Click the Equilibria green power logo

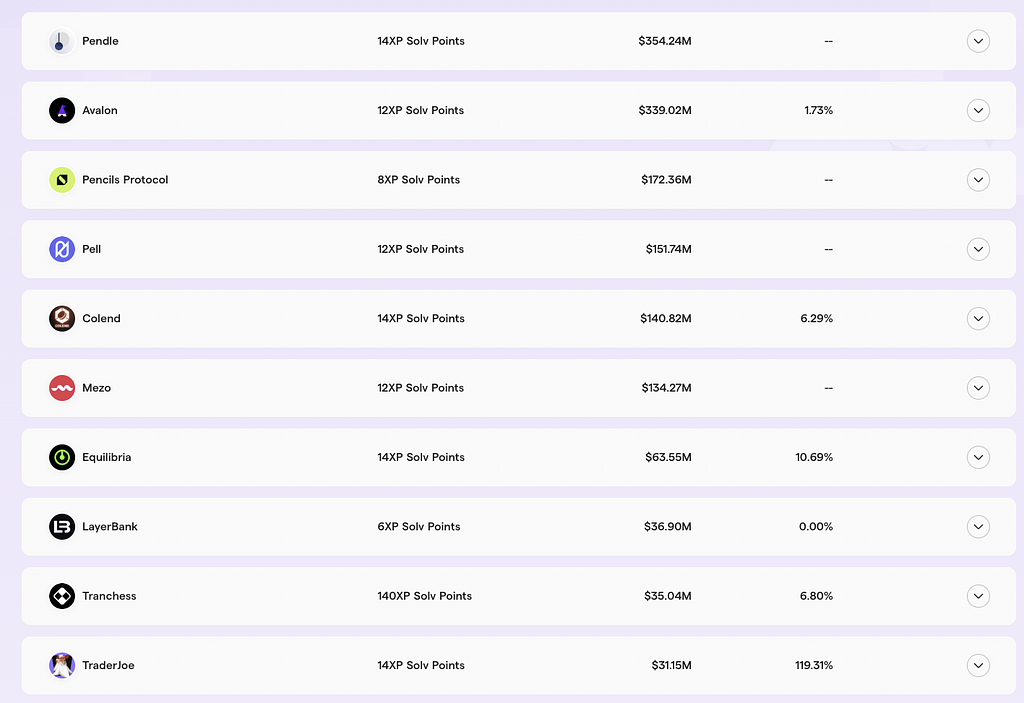point(62,457)
